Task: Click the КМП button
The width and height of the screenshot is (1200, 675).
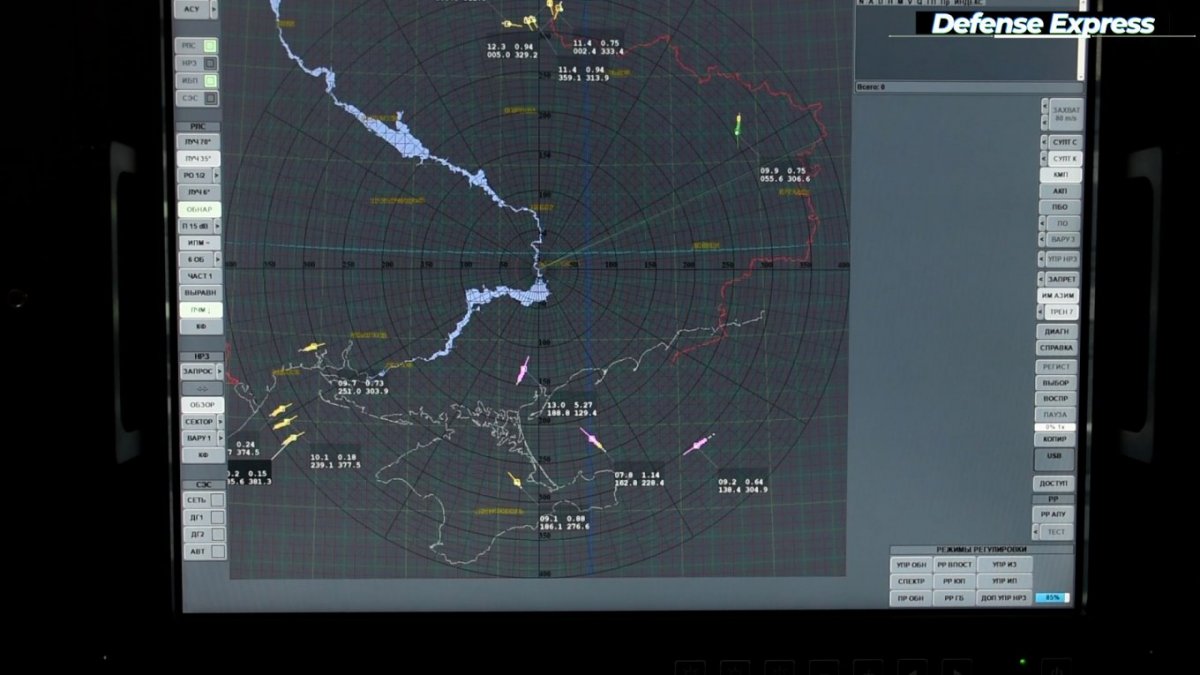Action: (x=1060, y=174)
